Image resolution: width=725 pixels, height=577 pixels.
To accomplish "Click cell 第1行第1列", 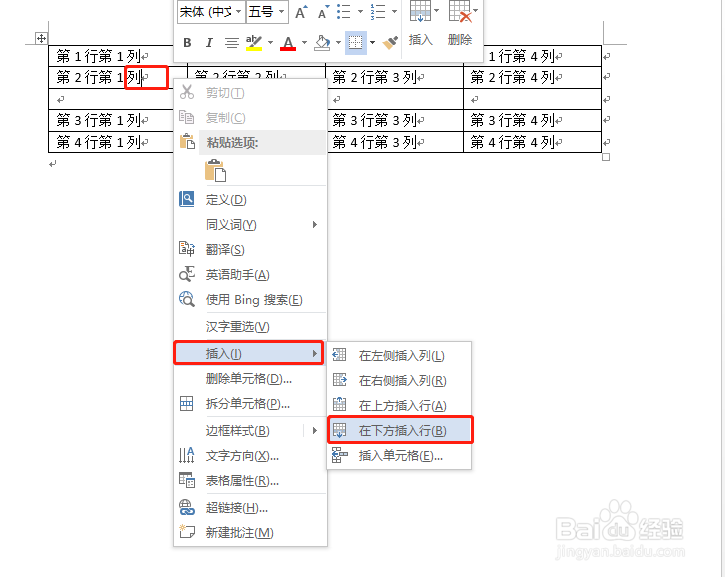I will (111, 56).
